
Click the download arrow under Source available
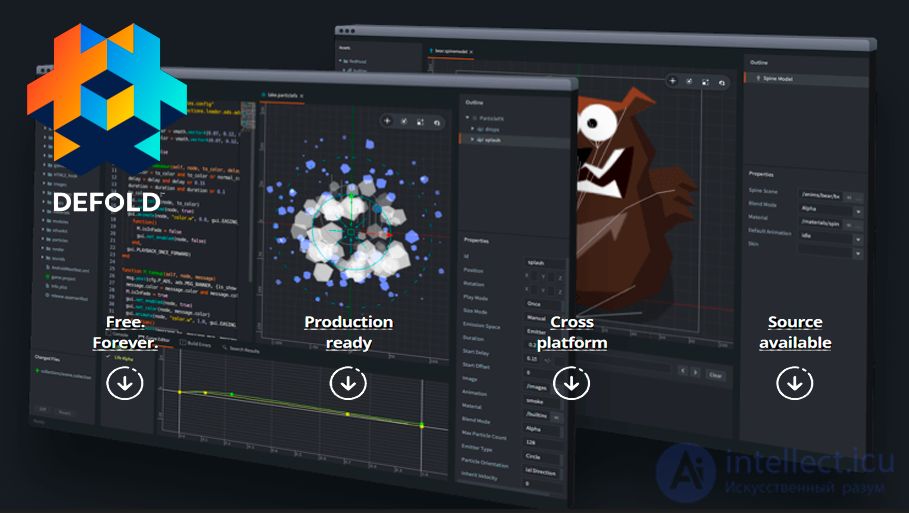795,383
